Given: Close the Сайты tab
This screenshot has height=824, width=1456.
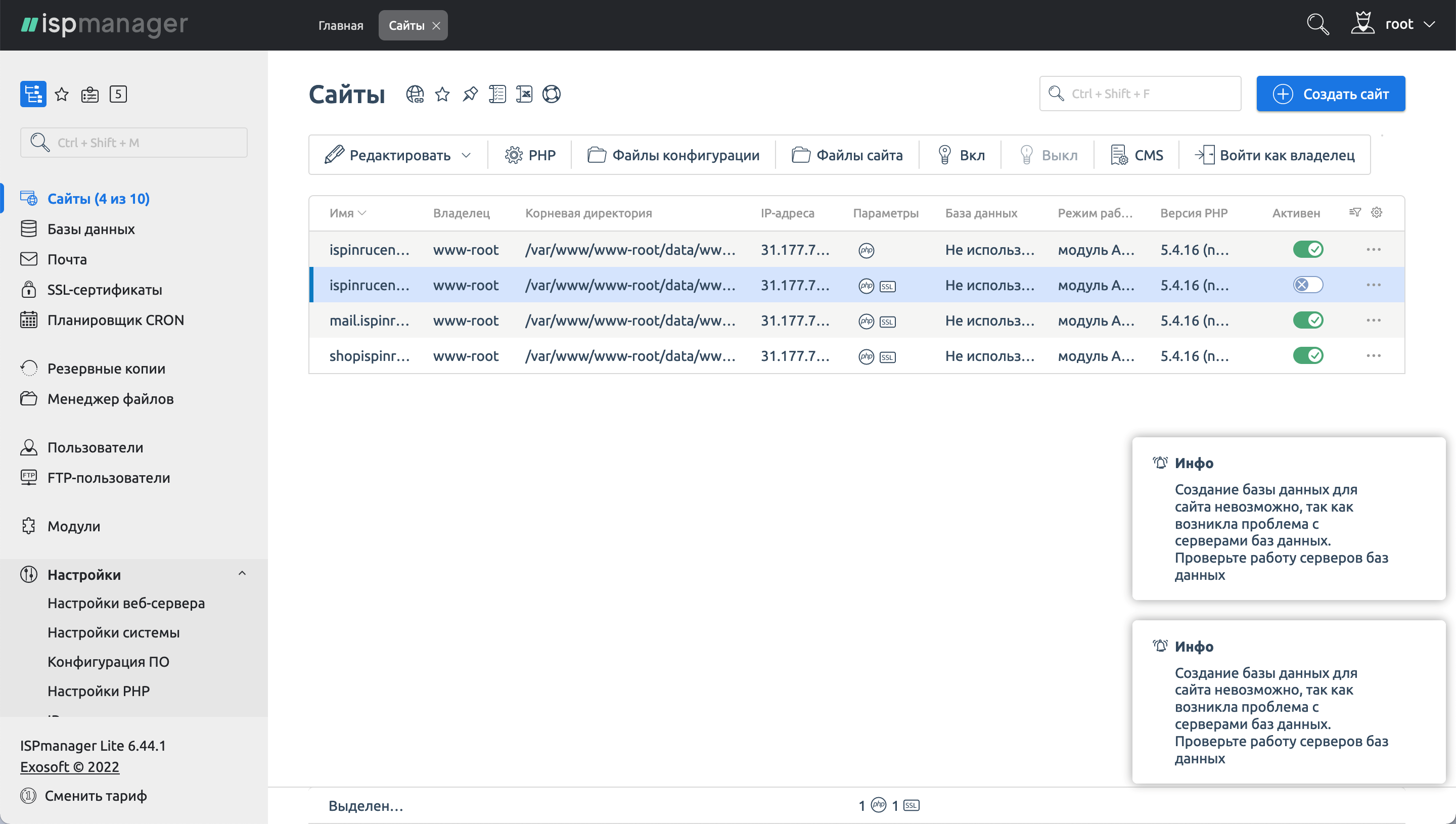Looking at the screenshot, I should [x=436, y=25].
